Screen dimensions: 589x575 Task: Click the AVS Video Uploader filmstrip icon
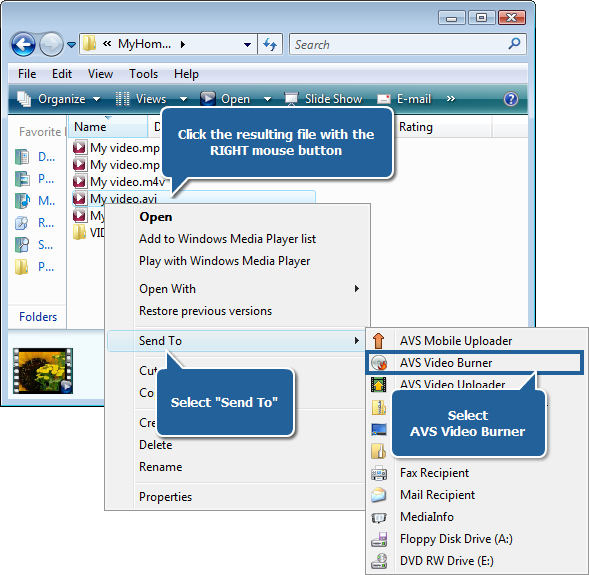tap(379, 385)
